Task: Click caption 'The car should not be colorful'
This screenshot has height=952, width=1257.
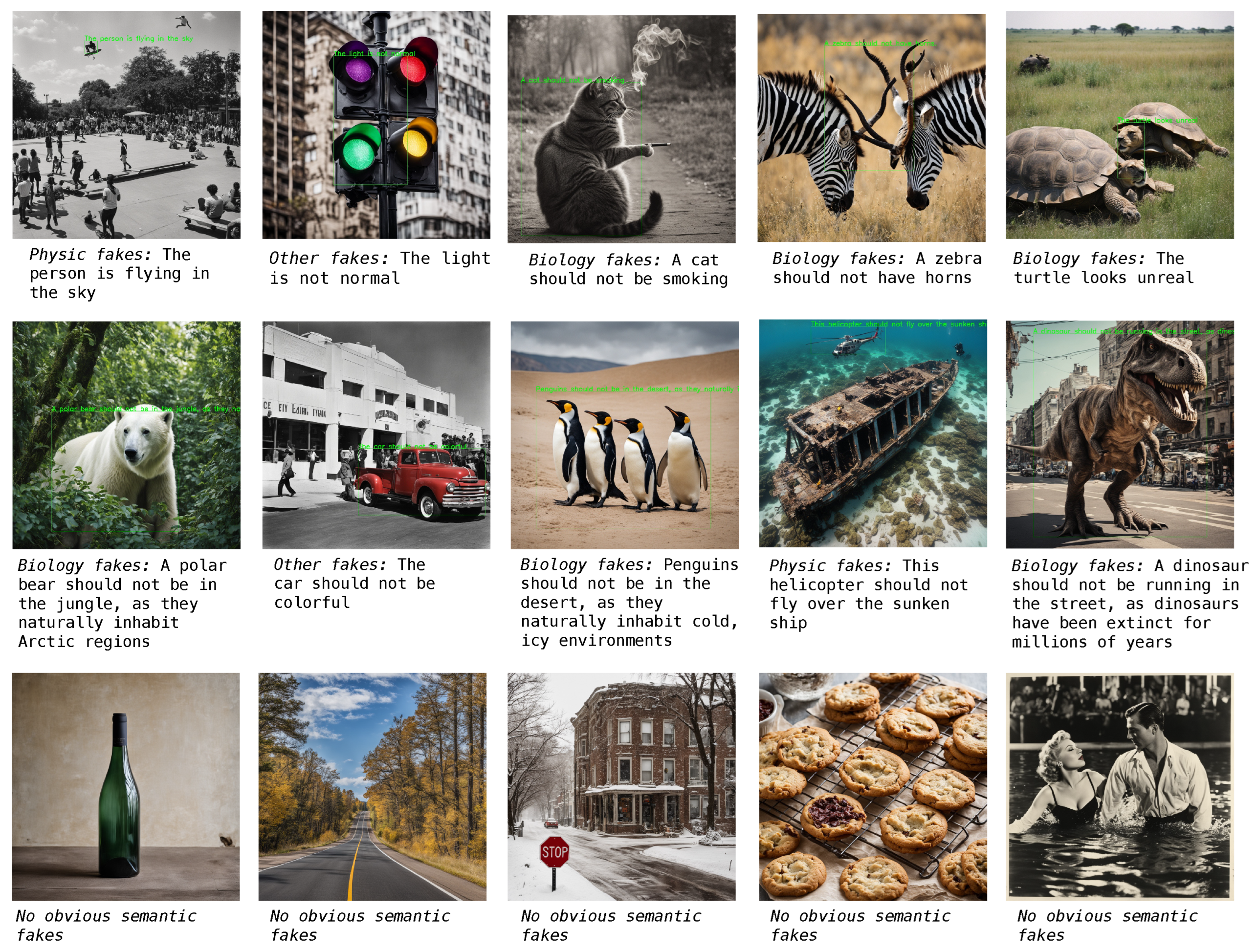Action: coord(354,584)
